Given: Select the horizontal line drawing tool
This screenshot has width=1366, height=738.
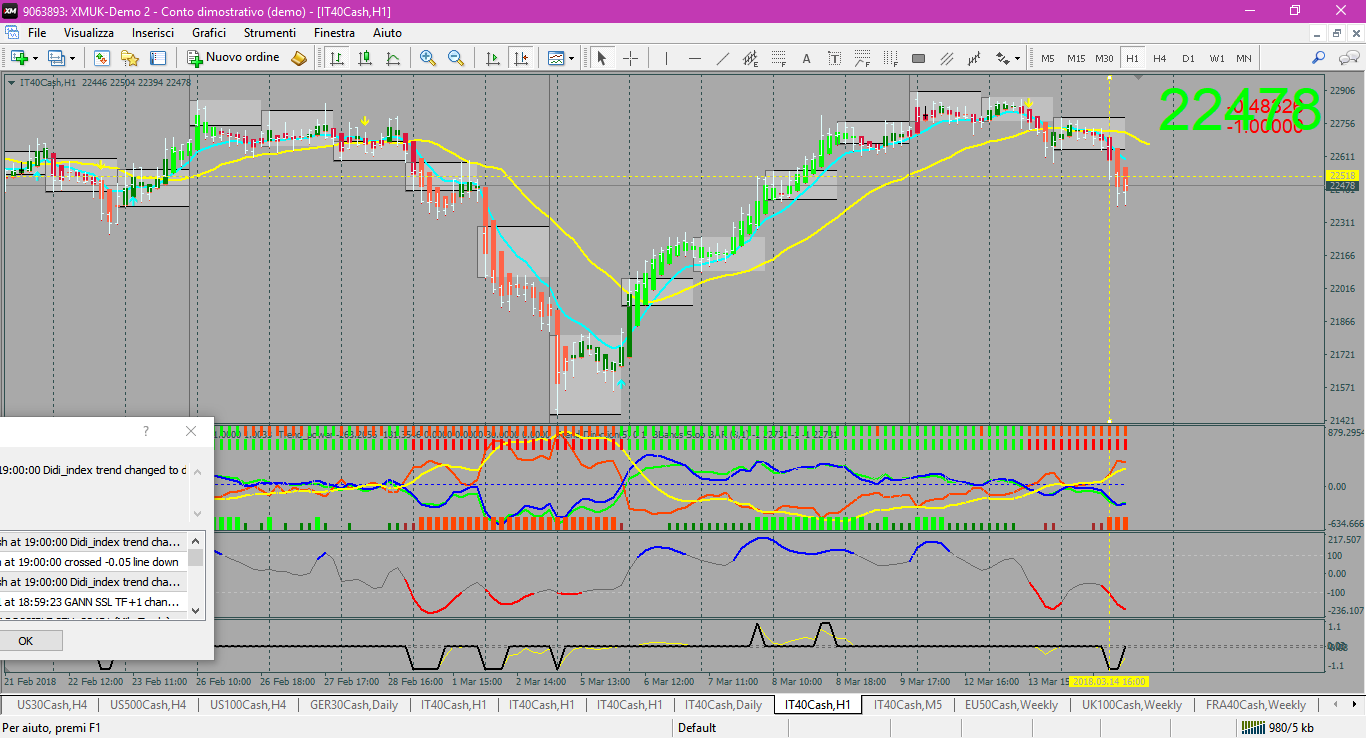Looking at the screenshot, I should coord(694,58).
